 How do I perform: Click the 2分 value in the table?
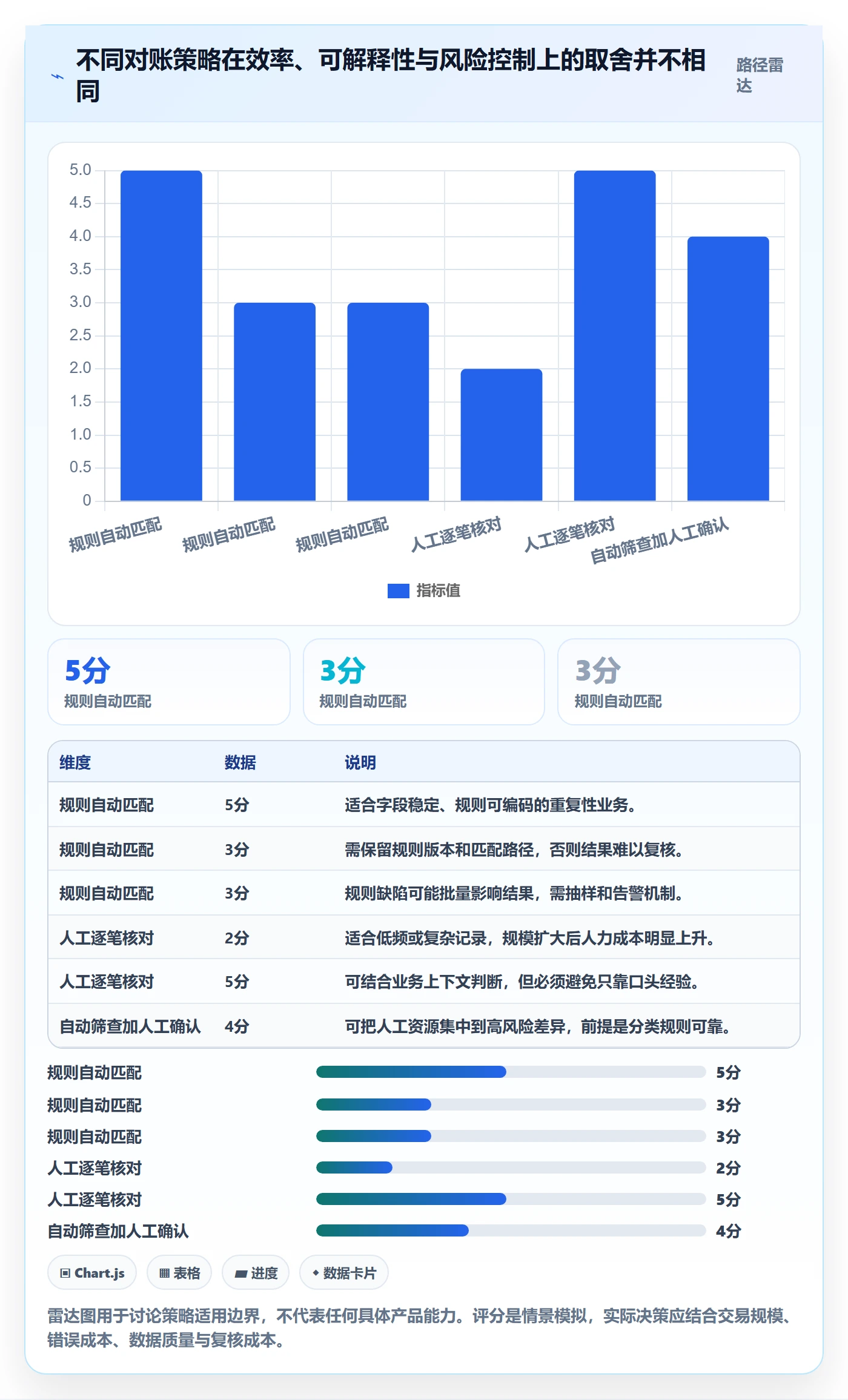pos(237,938)
